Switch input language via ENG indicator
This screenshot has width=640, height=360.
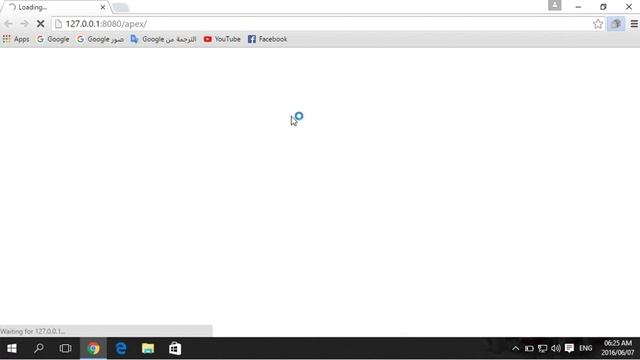point(586,349)
